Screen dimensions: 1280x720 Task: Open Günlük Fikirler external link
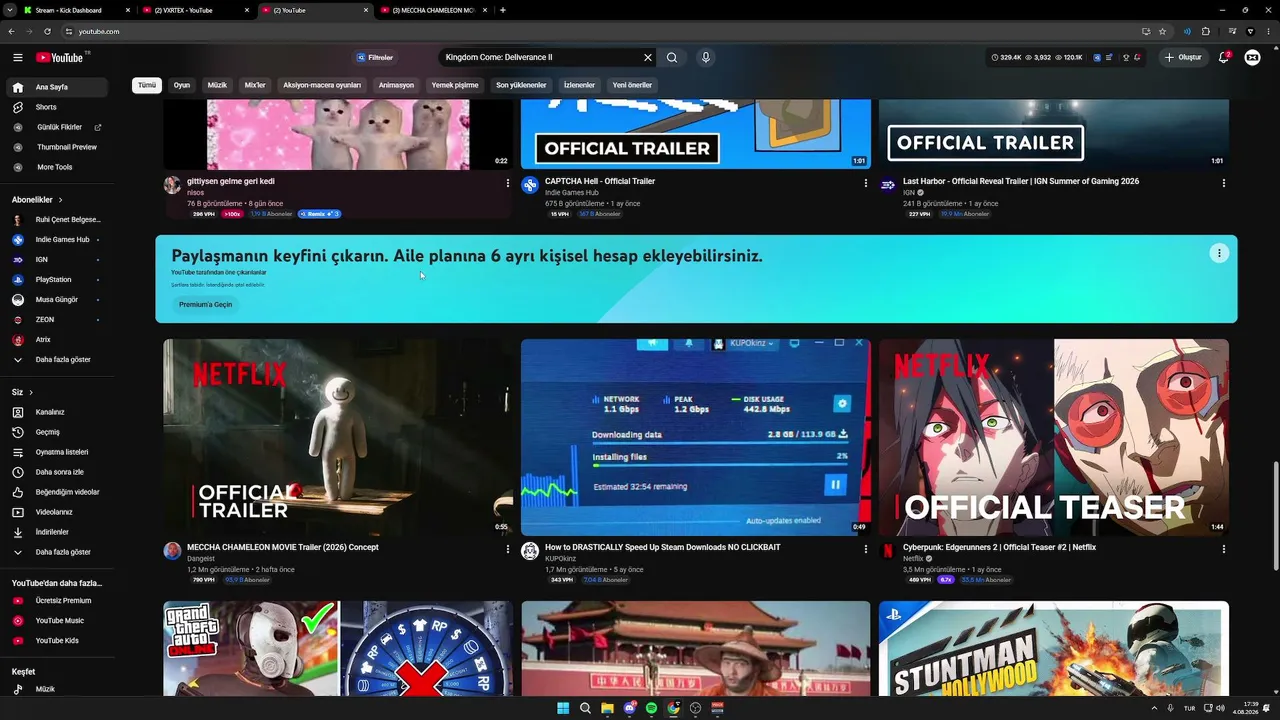pos(55,127)
